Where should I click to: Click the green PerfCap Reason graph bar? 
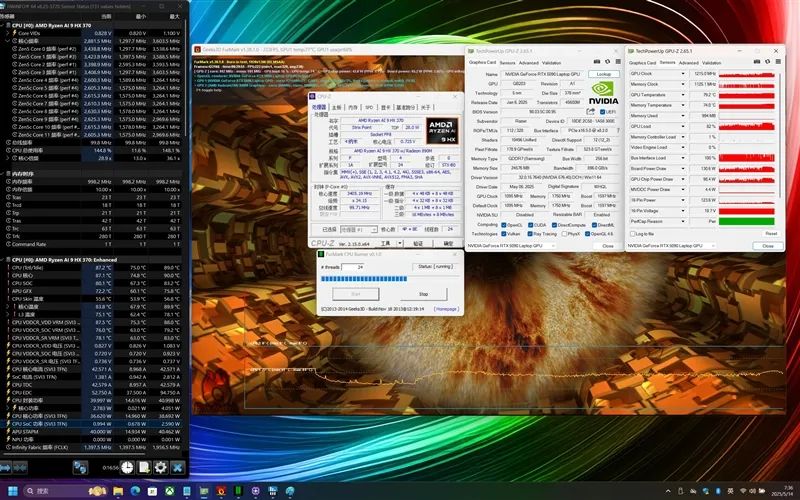click(x=746, y=221)
